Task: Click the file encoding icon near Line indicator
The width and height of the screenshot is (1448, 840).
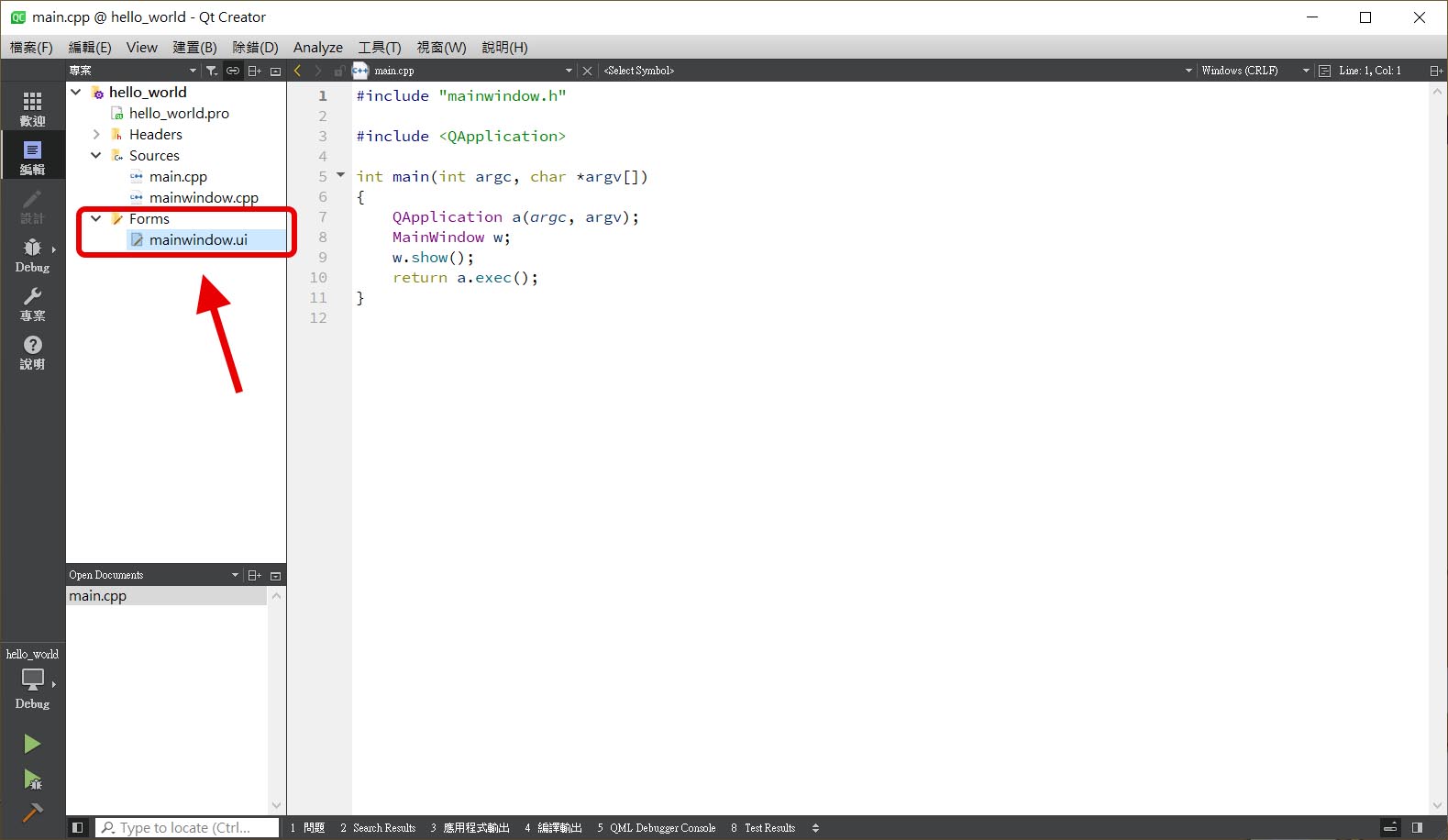Action: click(x=1324, y=71)
